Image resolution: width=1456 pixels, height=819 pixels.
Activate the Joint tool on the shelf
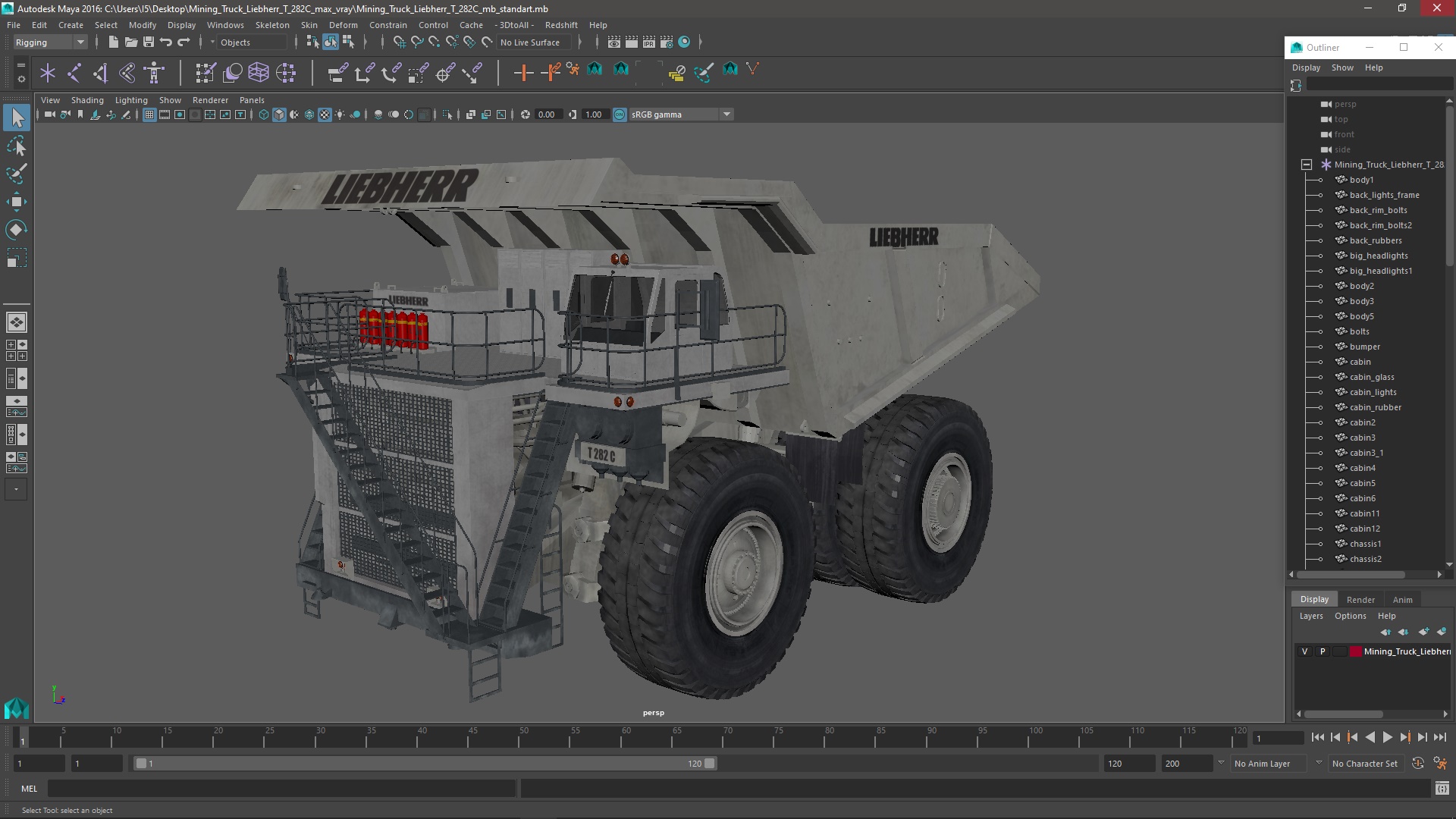(x=74, y=73)
